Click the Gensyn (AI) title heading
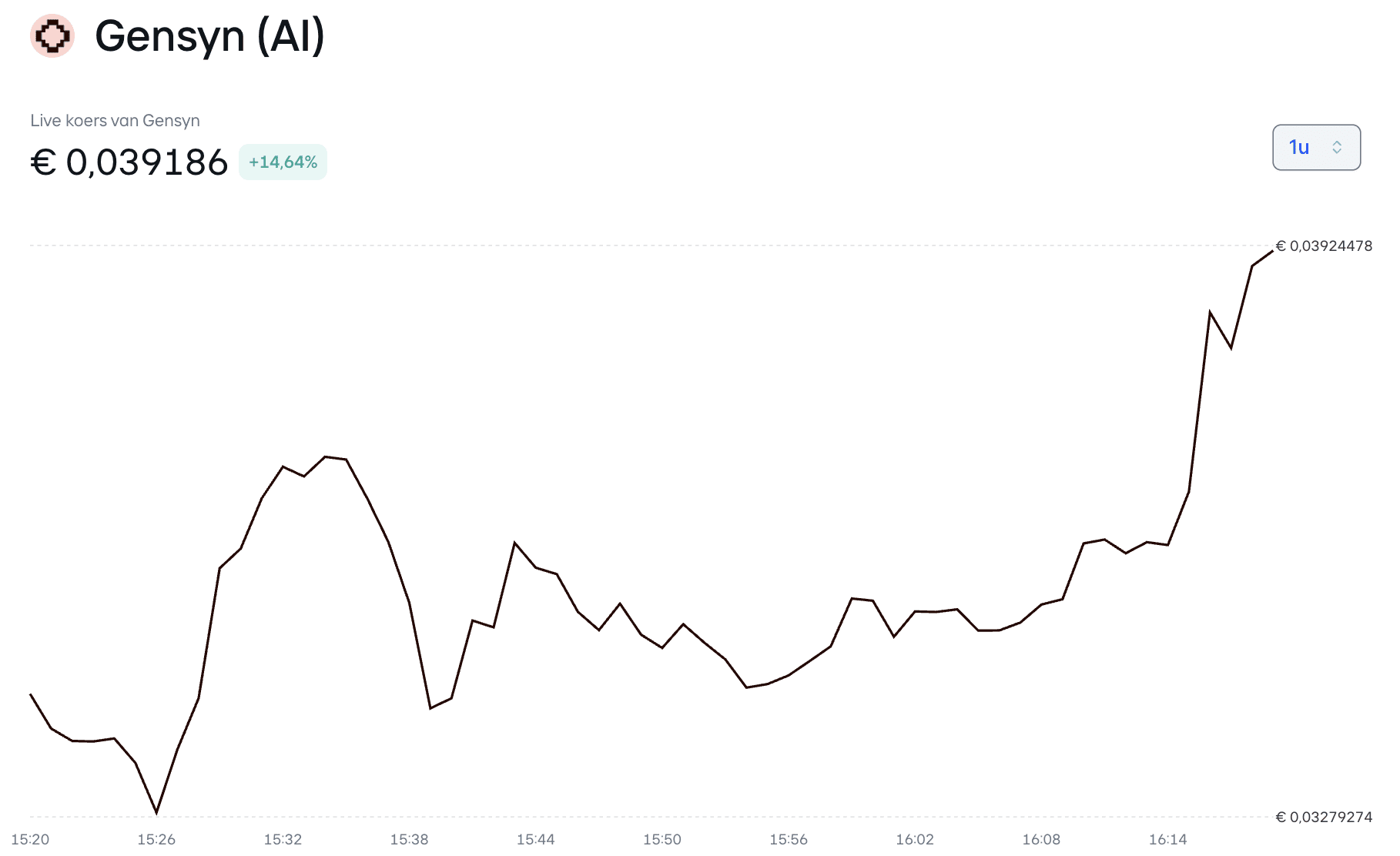Screen dimensions: 1400x856 coord(209,35)
